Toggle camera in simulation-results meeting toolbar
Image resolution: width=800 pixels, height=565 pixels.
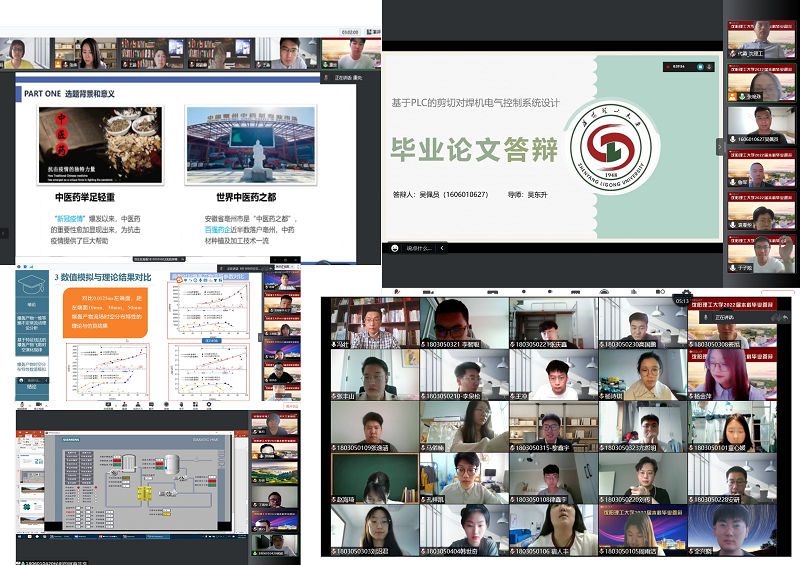(x=38, y=404)
